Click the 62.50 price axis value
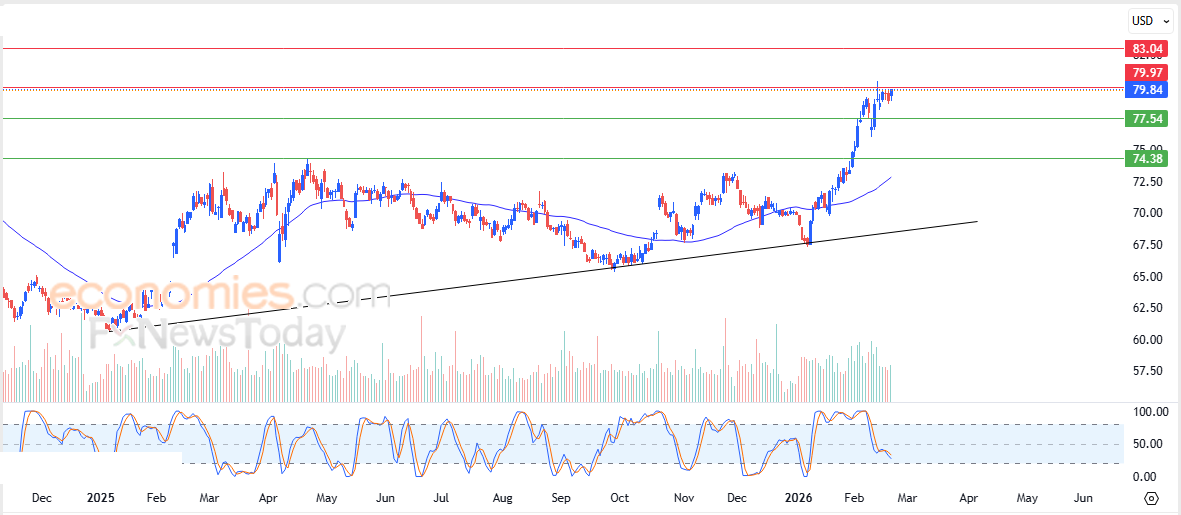This screenshot has width=1181, height=515. coord(1147,307)
